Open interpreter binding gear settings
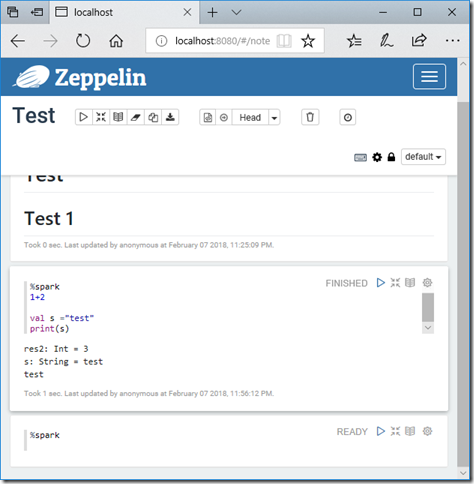 tap(377, 157)
